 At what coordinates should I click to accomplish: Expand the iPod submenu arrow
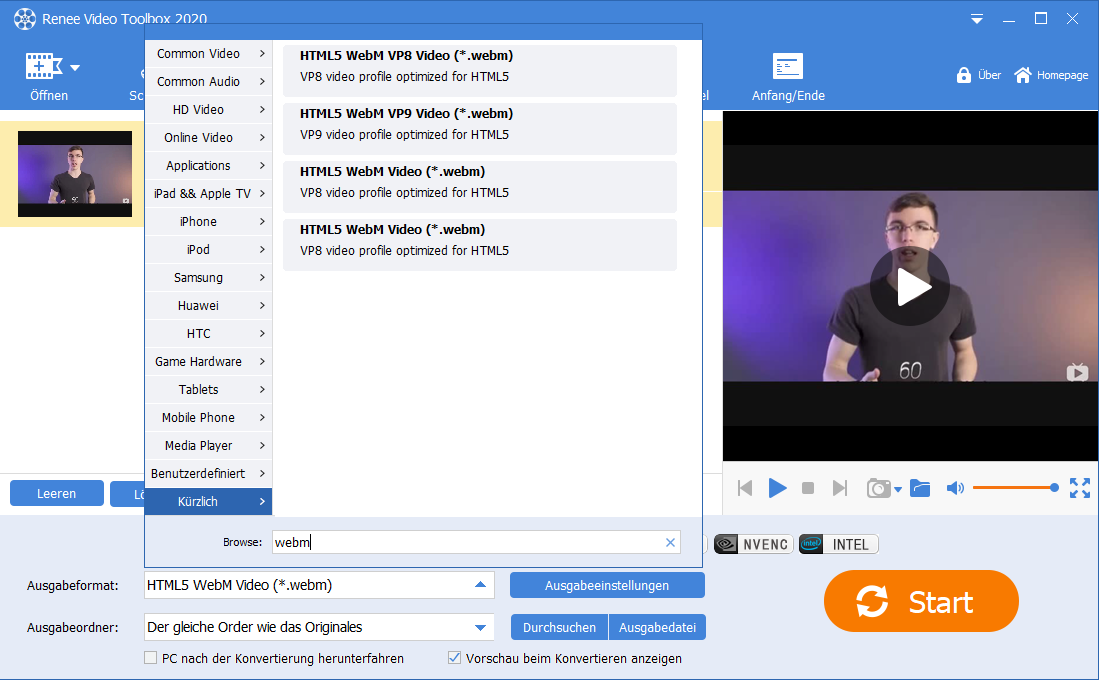pos(262,250)
